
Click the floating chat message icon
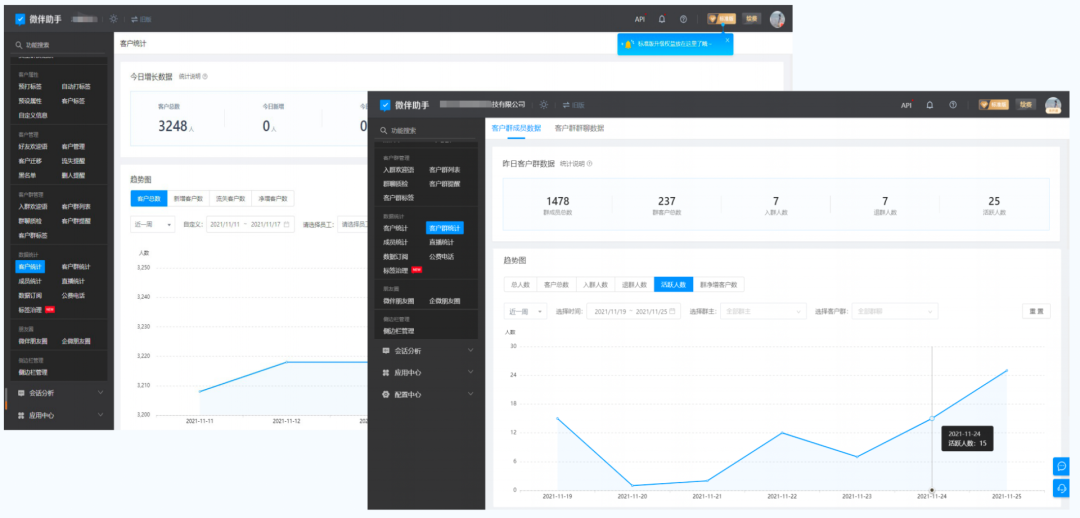(1061, 466)
